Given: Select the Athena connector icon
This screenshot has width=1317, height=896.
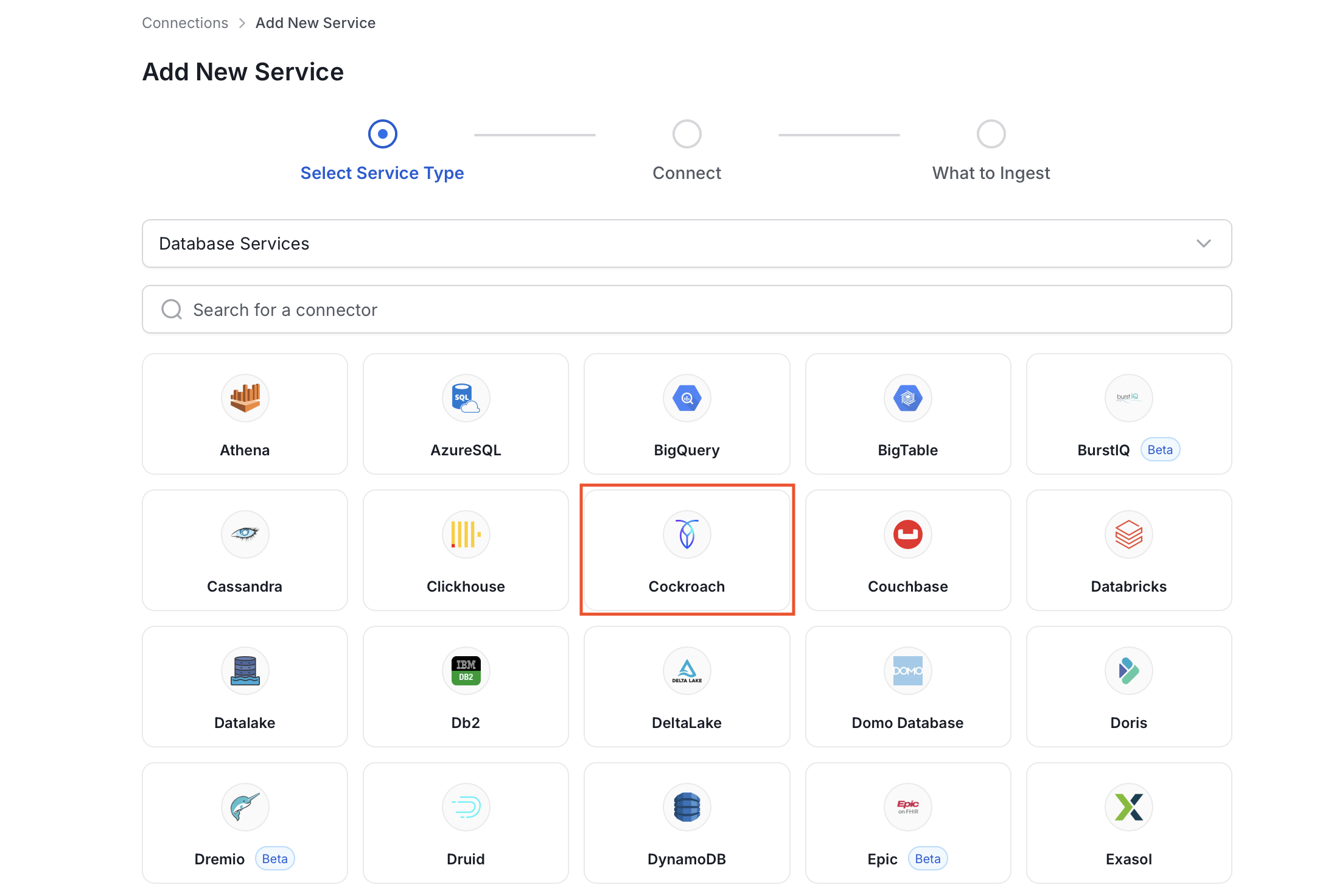Looking at the screenshot, I should tap(245, 398).
